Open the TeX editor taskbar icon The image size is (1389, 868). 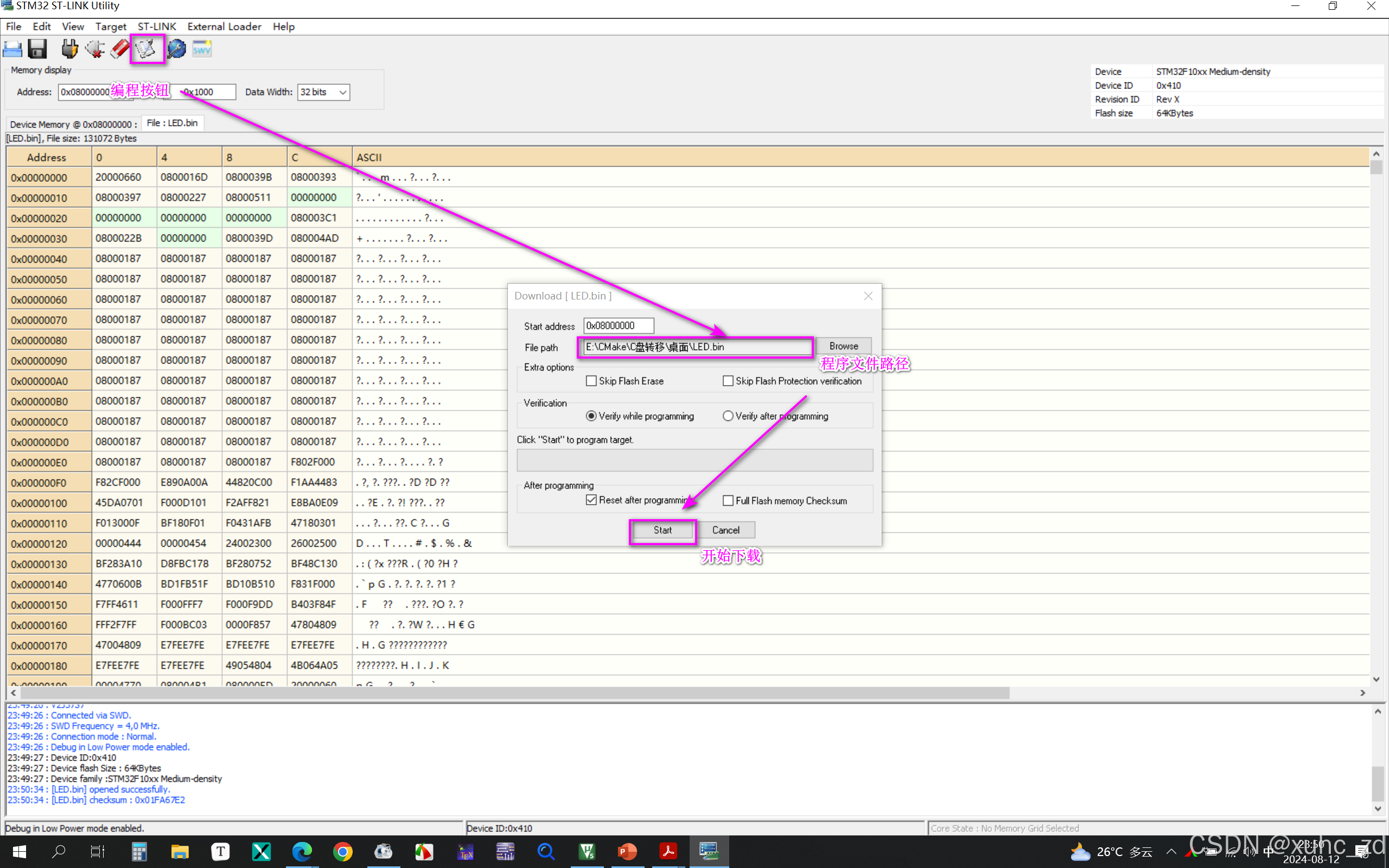point(465,852)
